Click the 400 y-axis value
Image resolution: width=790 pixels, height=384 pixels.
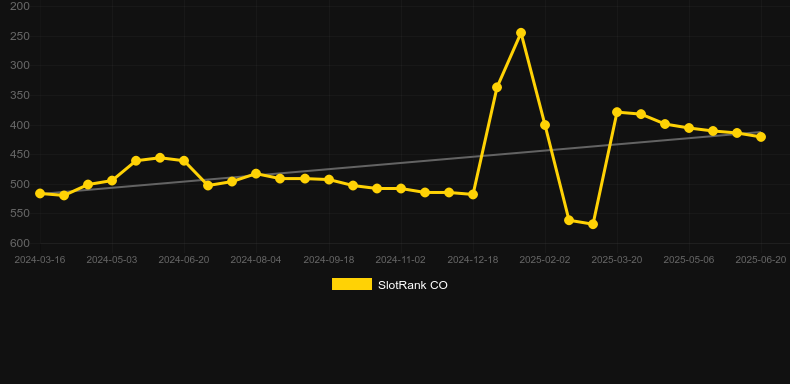[20, 125]
